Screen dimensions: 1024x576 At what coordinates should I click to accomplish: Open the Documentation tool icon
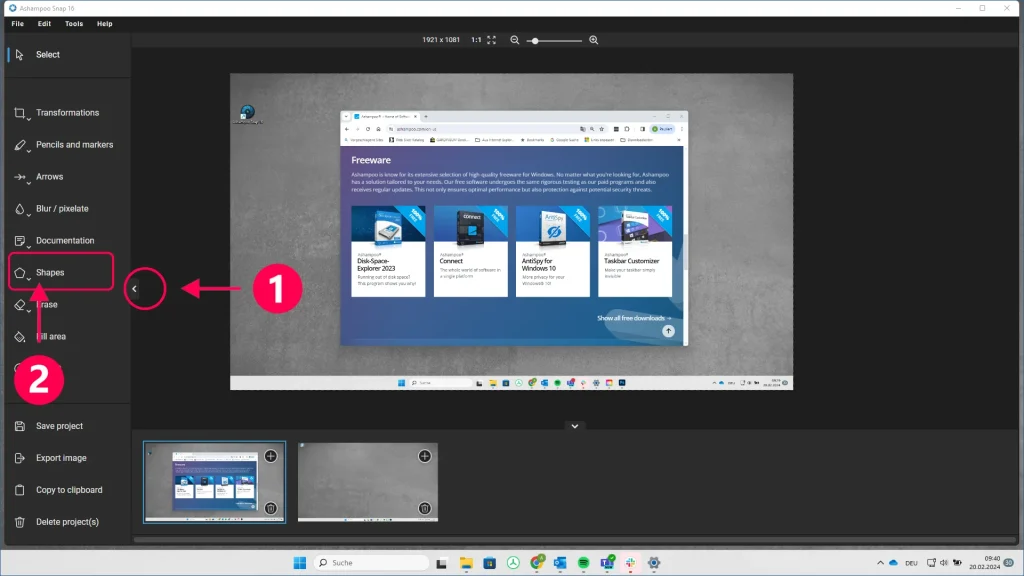tap(20, 241)
